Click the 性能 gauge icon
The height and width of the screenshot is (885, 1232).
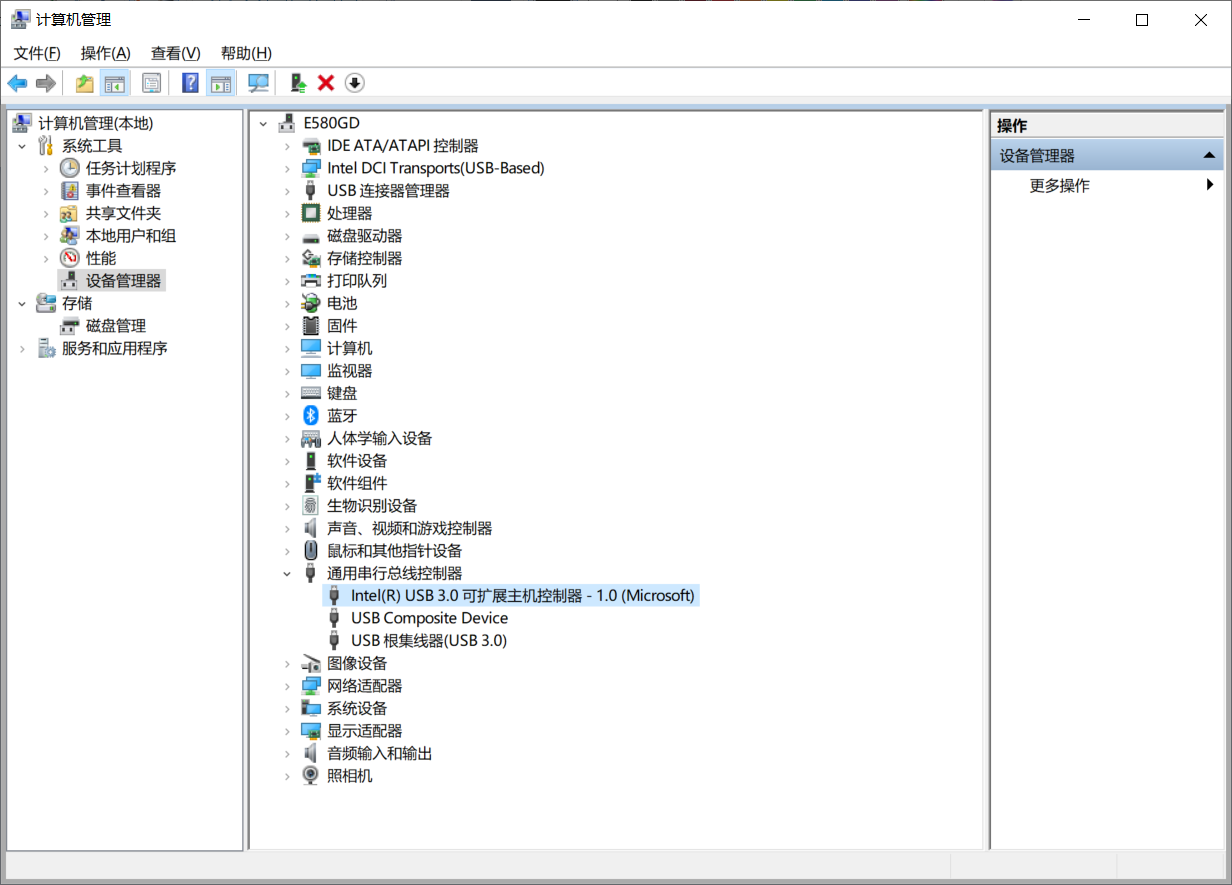(x=70, y=258)
